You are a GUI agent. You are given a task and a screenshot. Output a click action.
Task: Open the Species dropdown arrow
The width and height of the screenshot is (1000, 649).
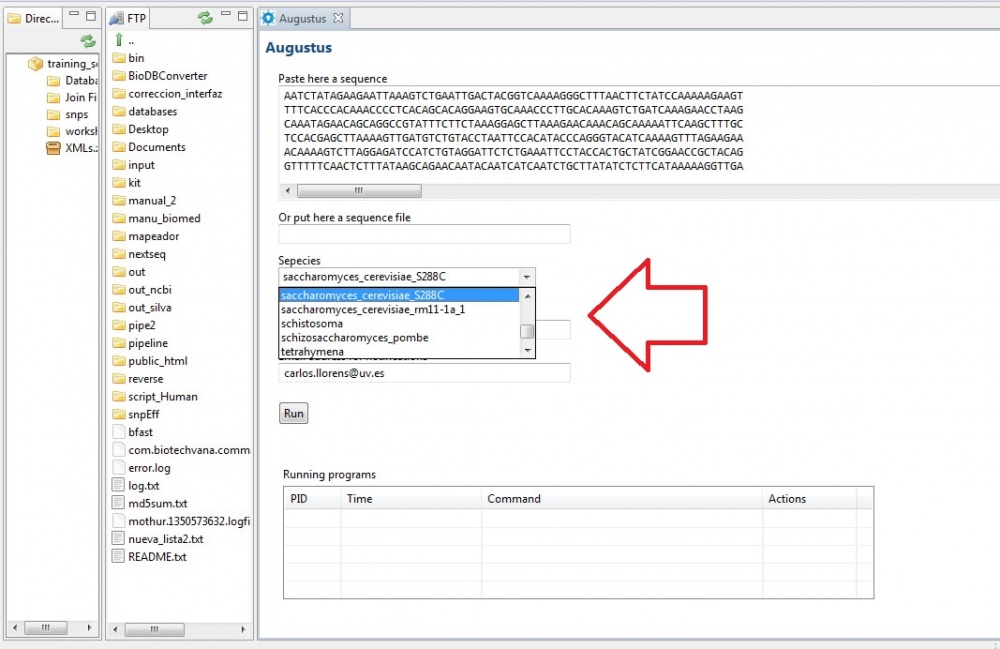527,277
